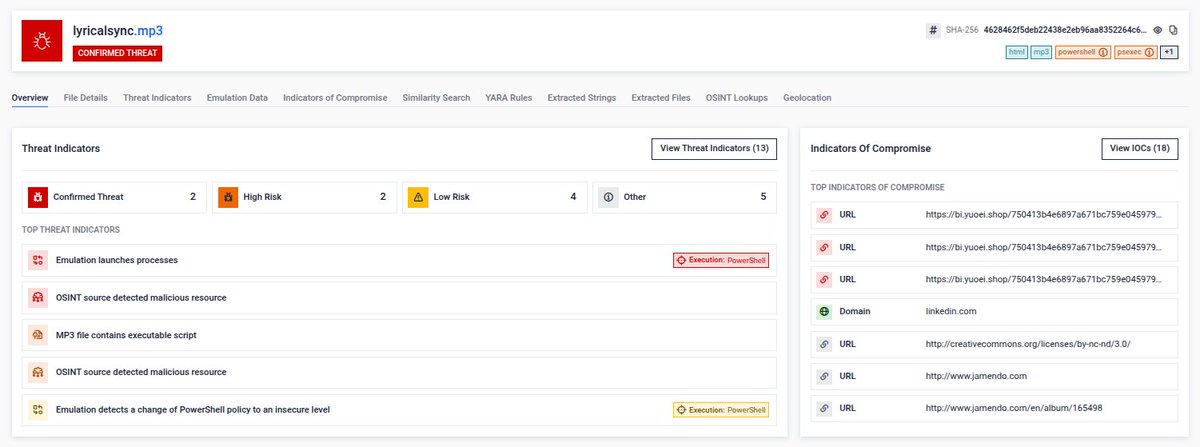
Task: Click the yellow Low Risk warning icon
Action: coord(418,197)
